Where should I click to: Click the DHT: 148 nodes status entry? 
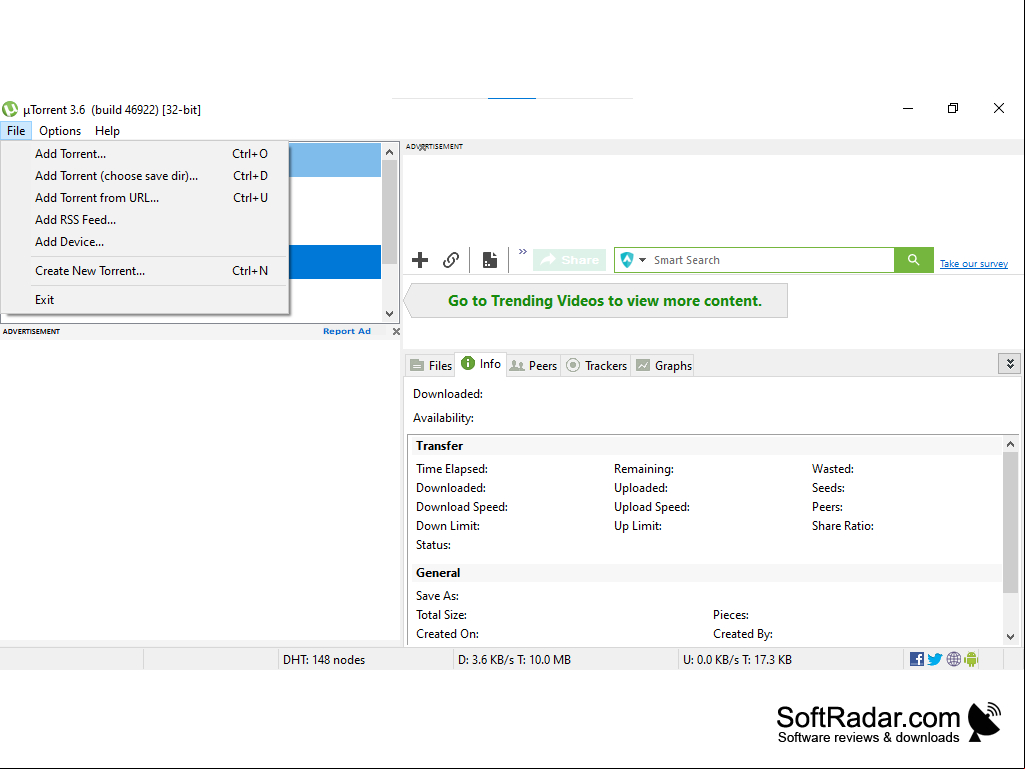click(x=324, y=660)
